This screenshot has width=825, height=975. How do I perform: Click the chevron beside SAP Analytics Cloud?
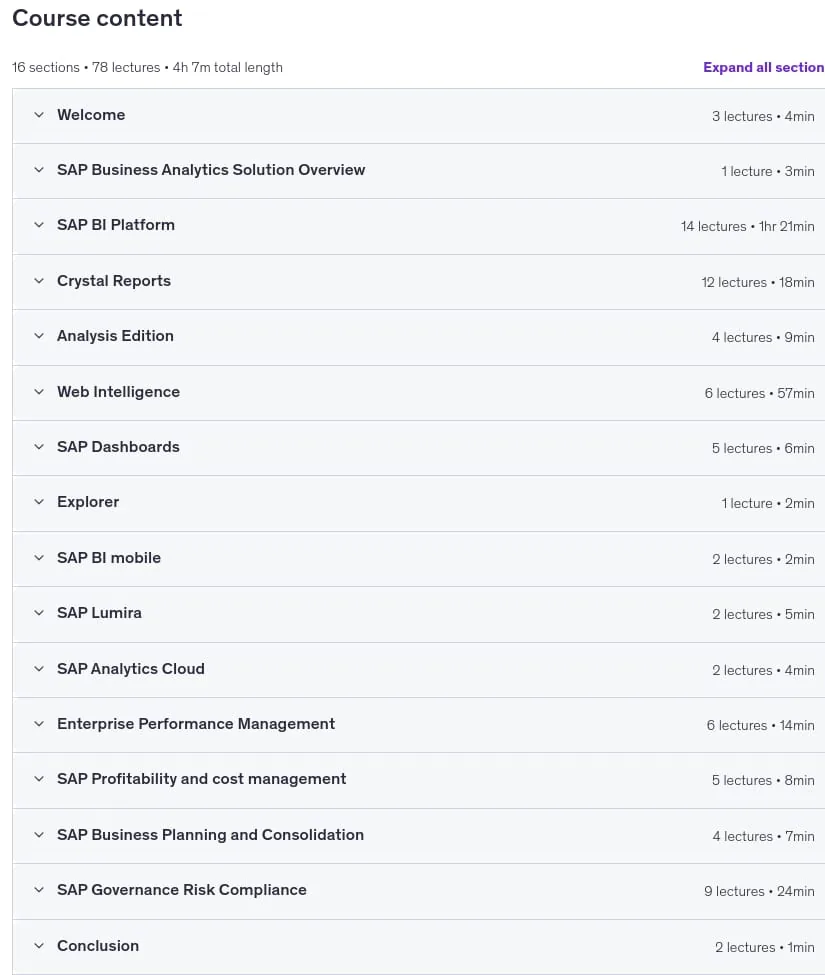point(39,669)
